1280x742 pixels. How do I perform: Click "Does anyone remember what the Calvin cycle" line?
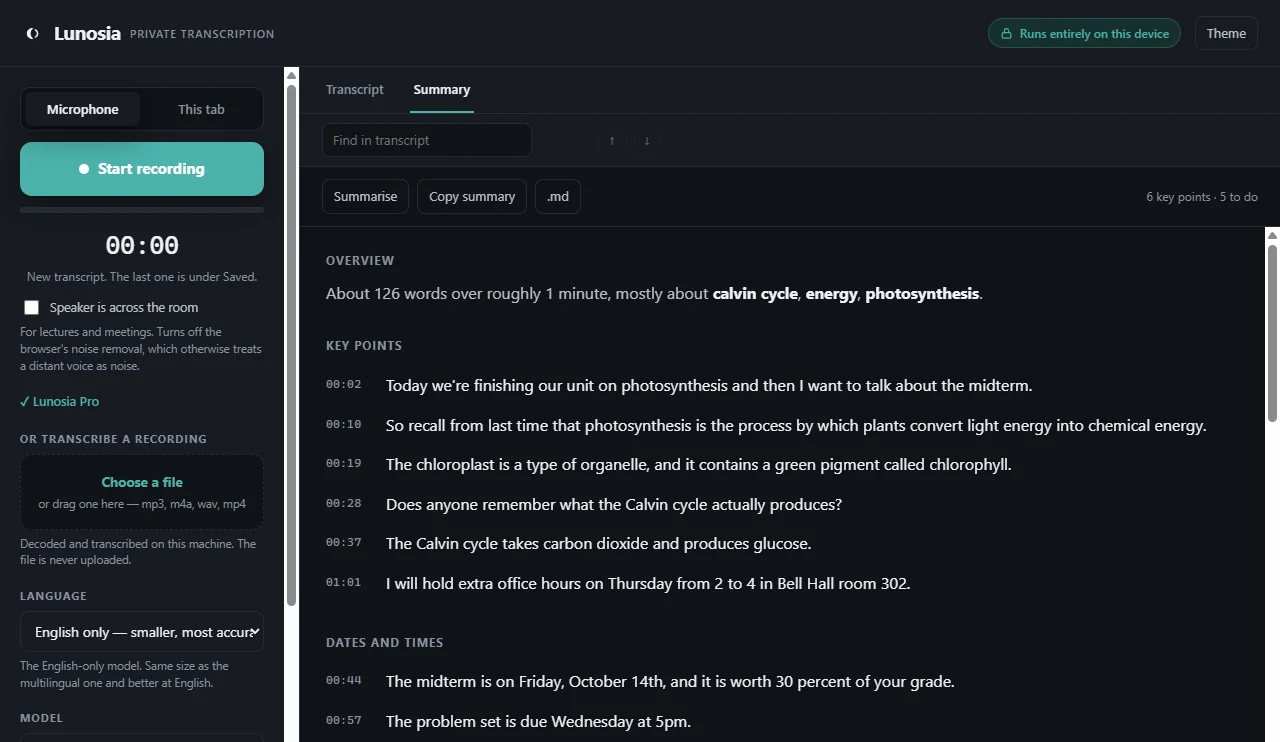pos(614,505)
